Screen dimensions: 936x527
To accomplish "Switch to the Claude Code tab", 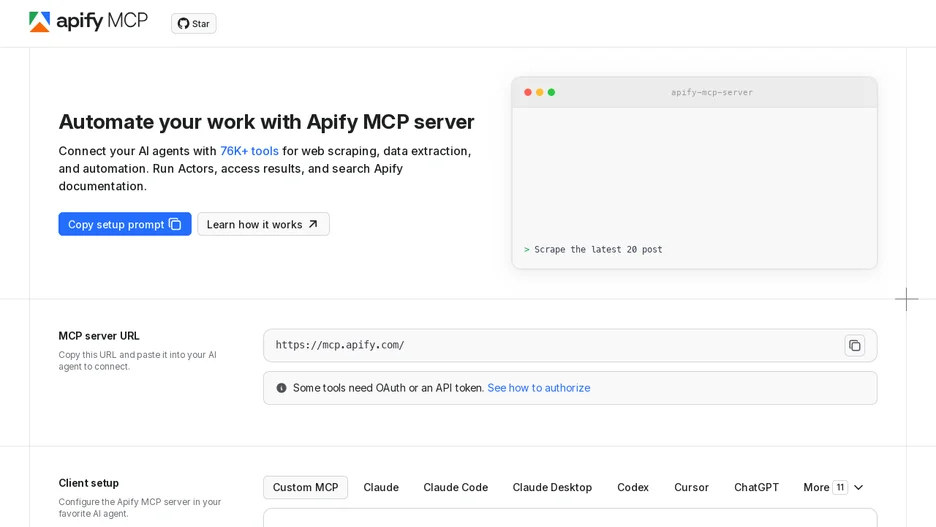I will [455, 488].
